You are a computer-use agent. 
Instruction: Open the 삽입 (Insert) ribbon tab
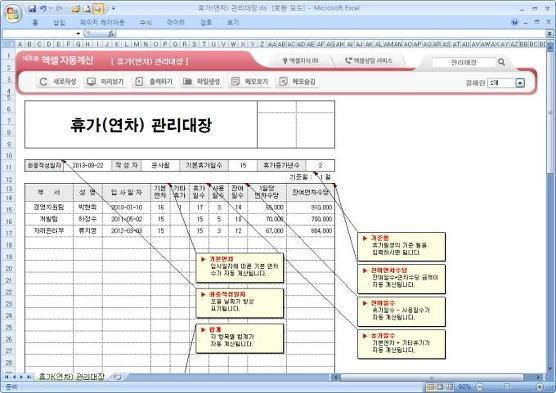click(59, 22)
